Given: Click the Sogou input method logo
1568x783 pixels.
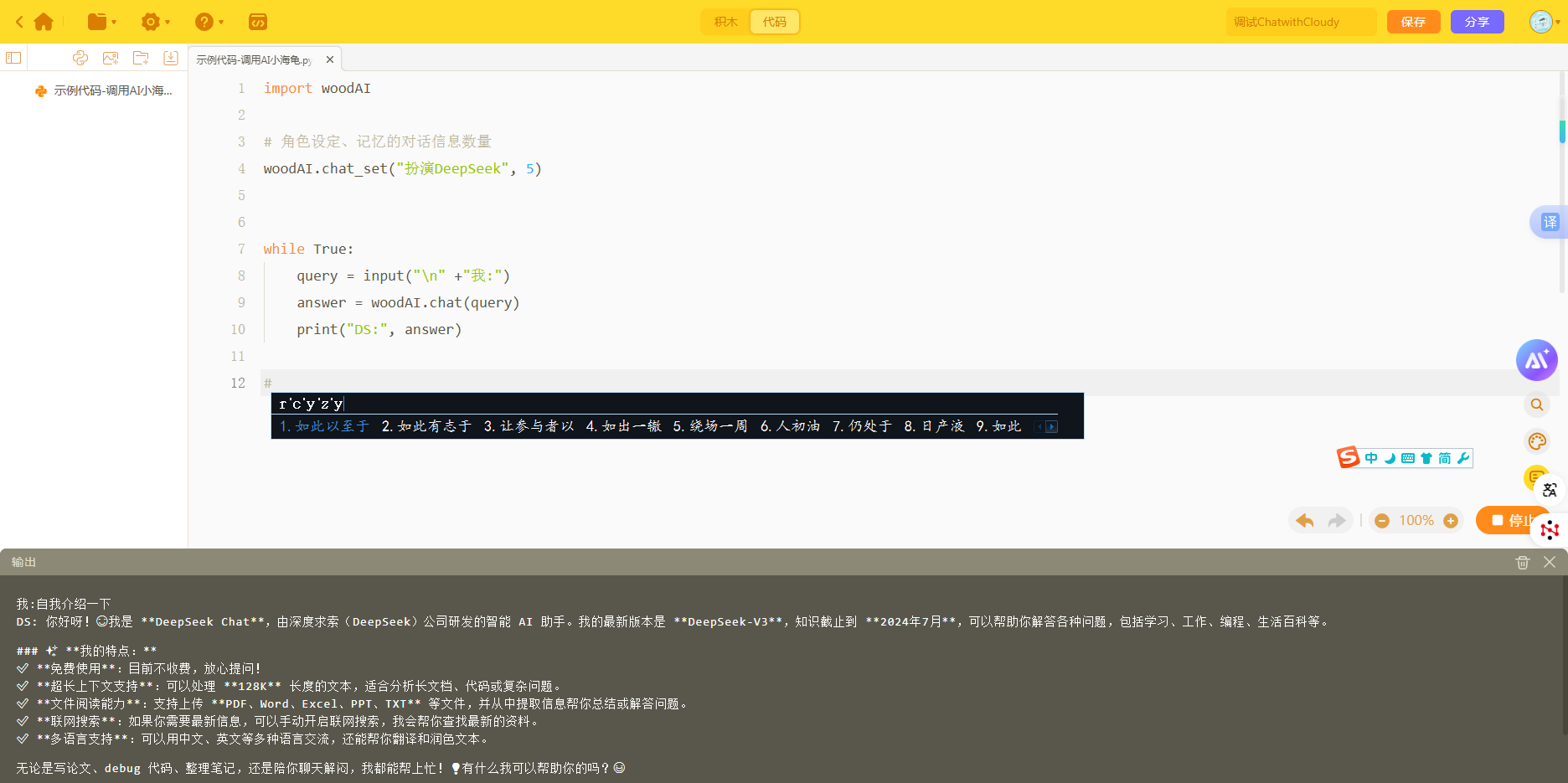Looking at the screenshot, I should coord(1348,457).
